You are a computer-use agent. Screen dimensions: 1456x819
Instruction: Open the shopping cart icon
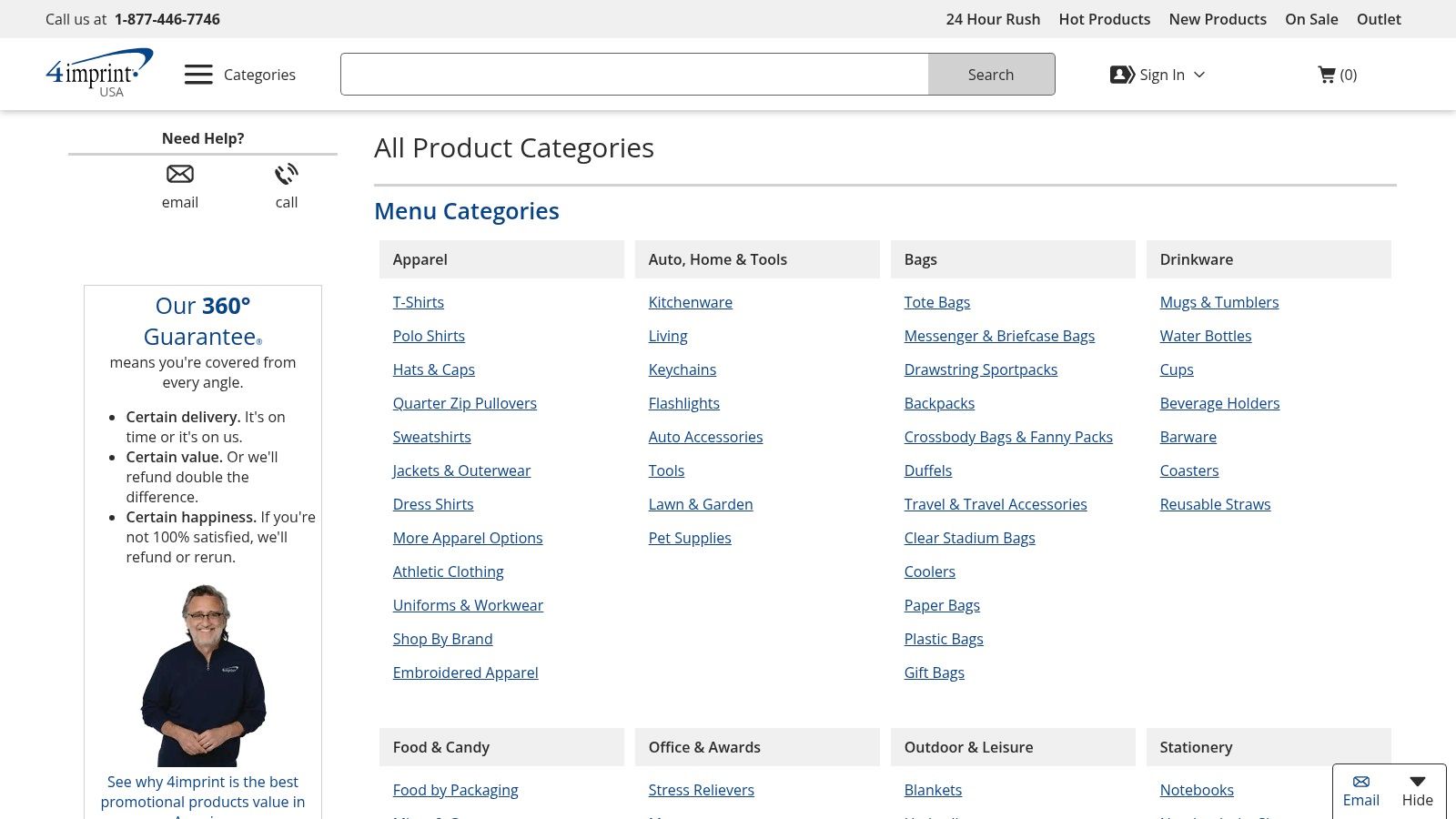1327,75
